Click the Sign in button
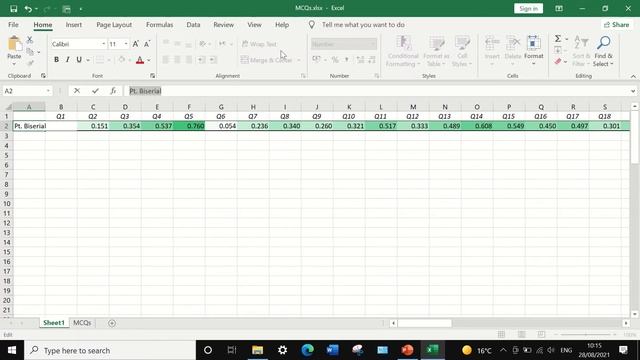The width and height of the screenshot is (640, 360). point(528,9)
